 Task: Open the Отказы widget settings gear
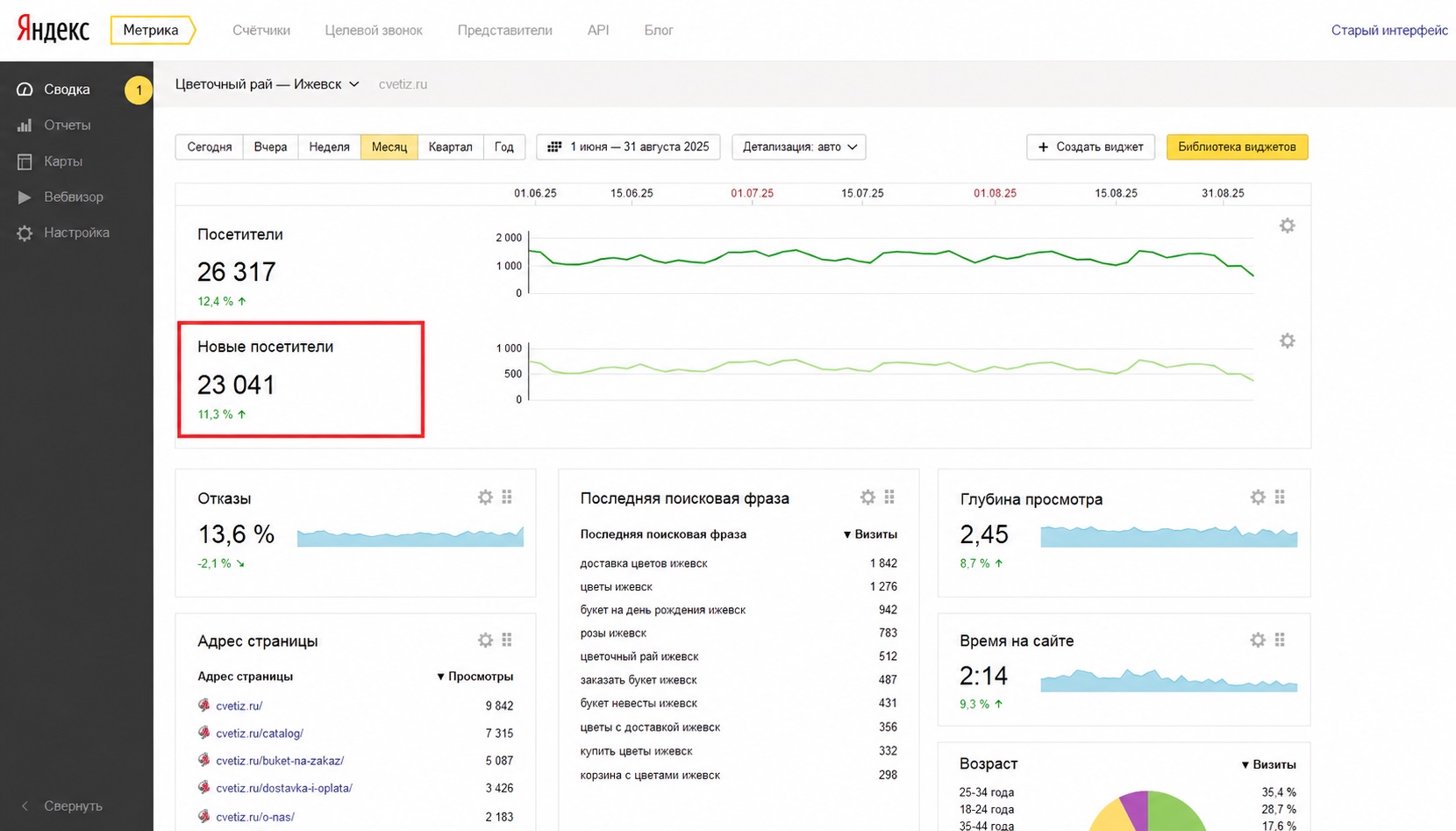(485, 498)
